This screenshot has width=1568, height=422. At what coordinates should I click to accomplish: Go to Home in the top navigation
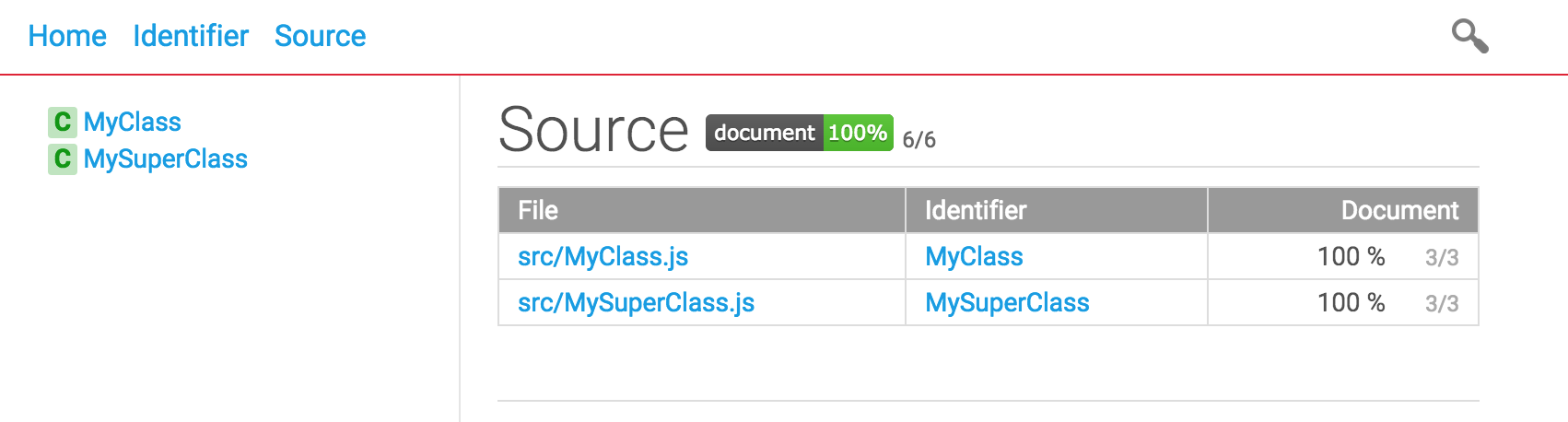pyautogui.click(x=67, y=36)
